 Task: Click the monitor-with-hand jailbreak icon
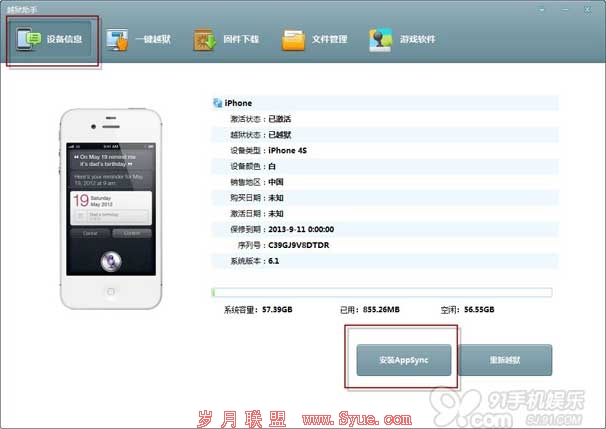117,39
